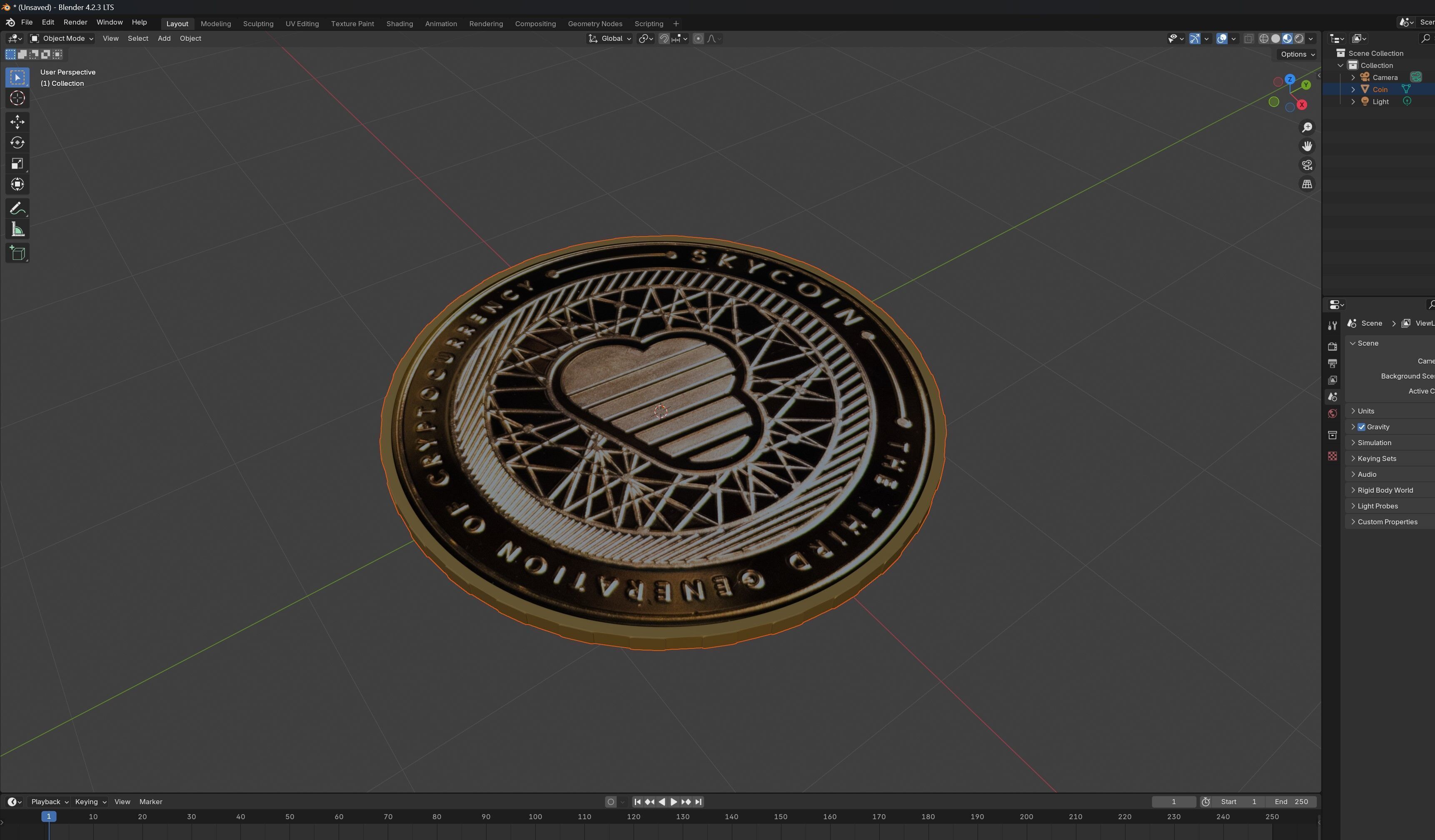Select the Select Box tool
The width and height of the screenshot is (1435, 840).
click(17, 77)
